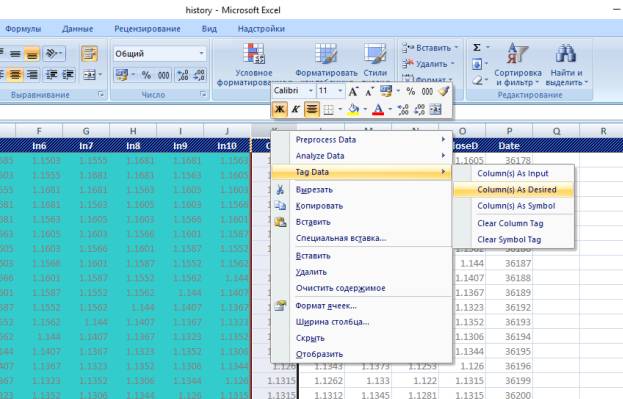Switch to the Данные ribbon tab
This screenshot has width=623, height=399.
tap(77, 29)
